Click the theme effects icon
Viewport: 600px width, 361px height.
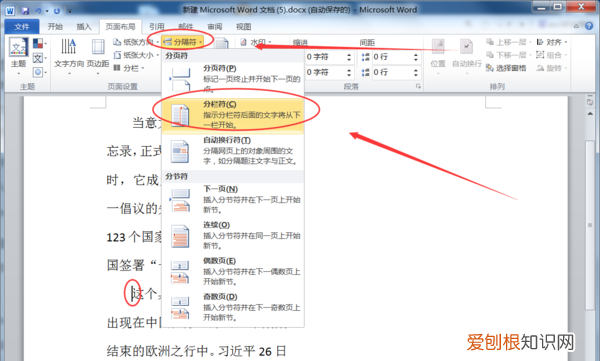[x=39, y=72]
